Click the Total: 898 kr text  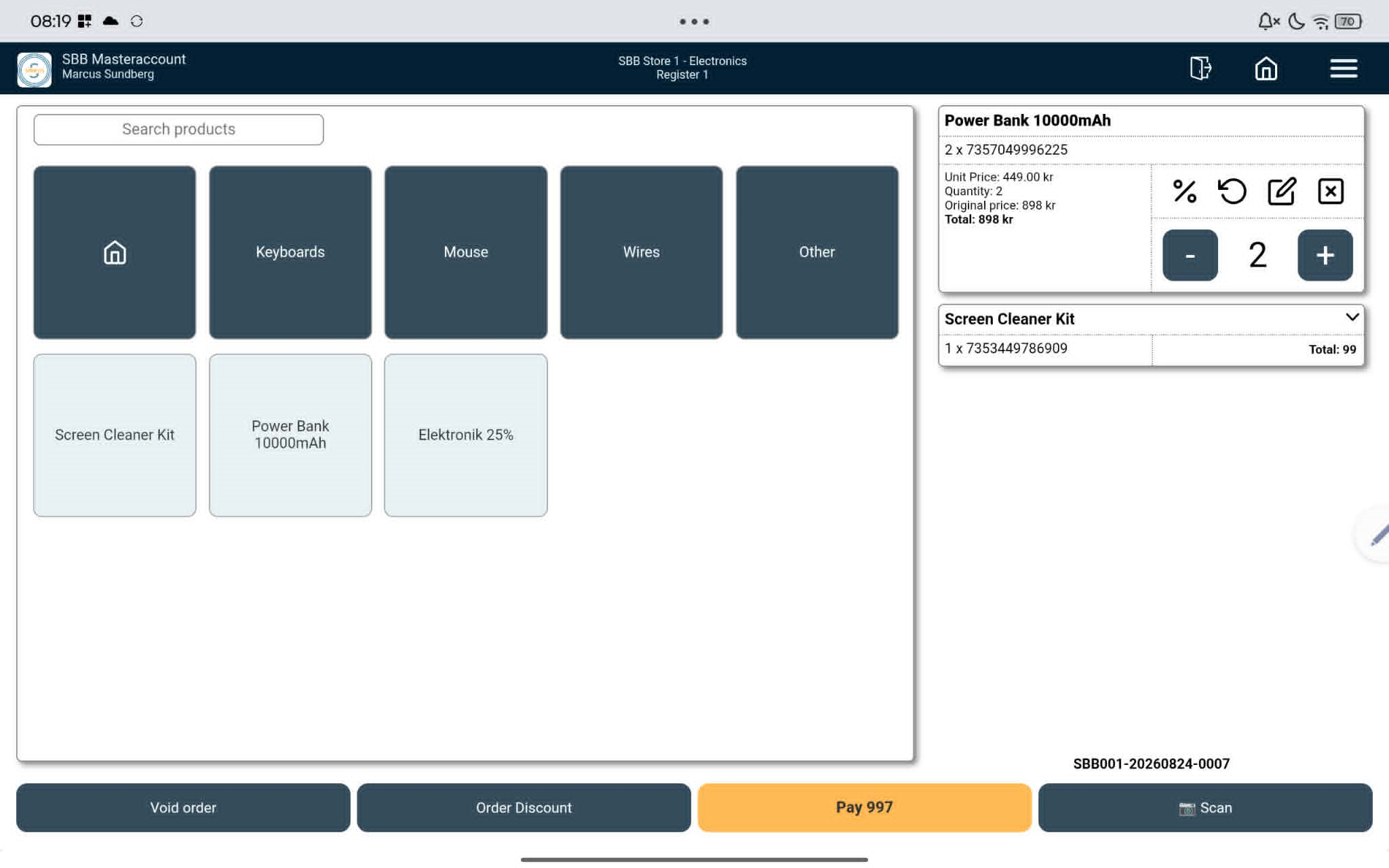(x=979, y=220)
